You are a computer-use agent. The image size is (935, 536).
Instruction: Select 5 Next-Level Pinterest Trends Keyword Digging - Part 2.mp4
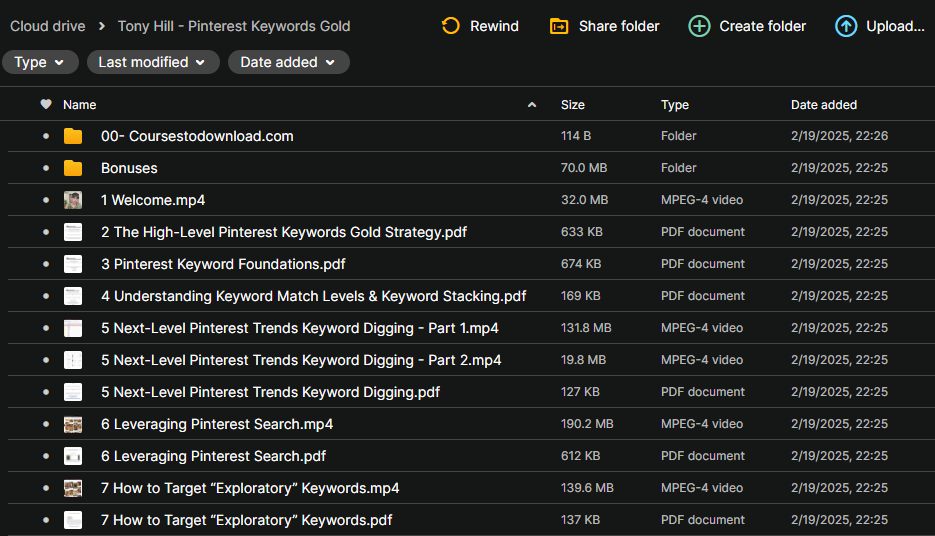[x=301, y=360]
